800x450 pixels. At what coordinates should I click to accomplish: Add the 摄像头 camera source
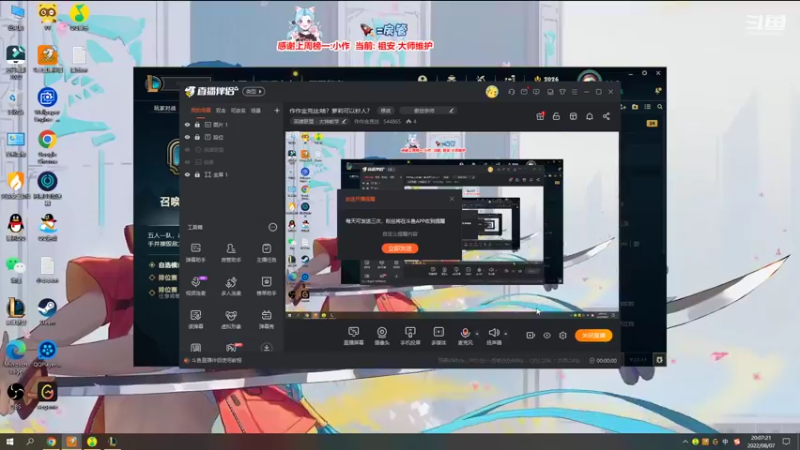pos(382,336)
